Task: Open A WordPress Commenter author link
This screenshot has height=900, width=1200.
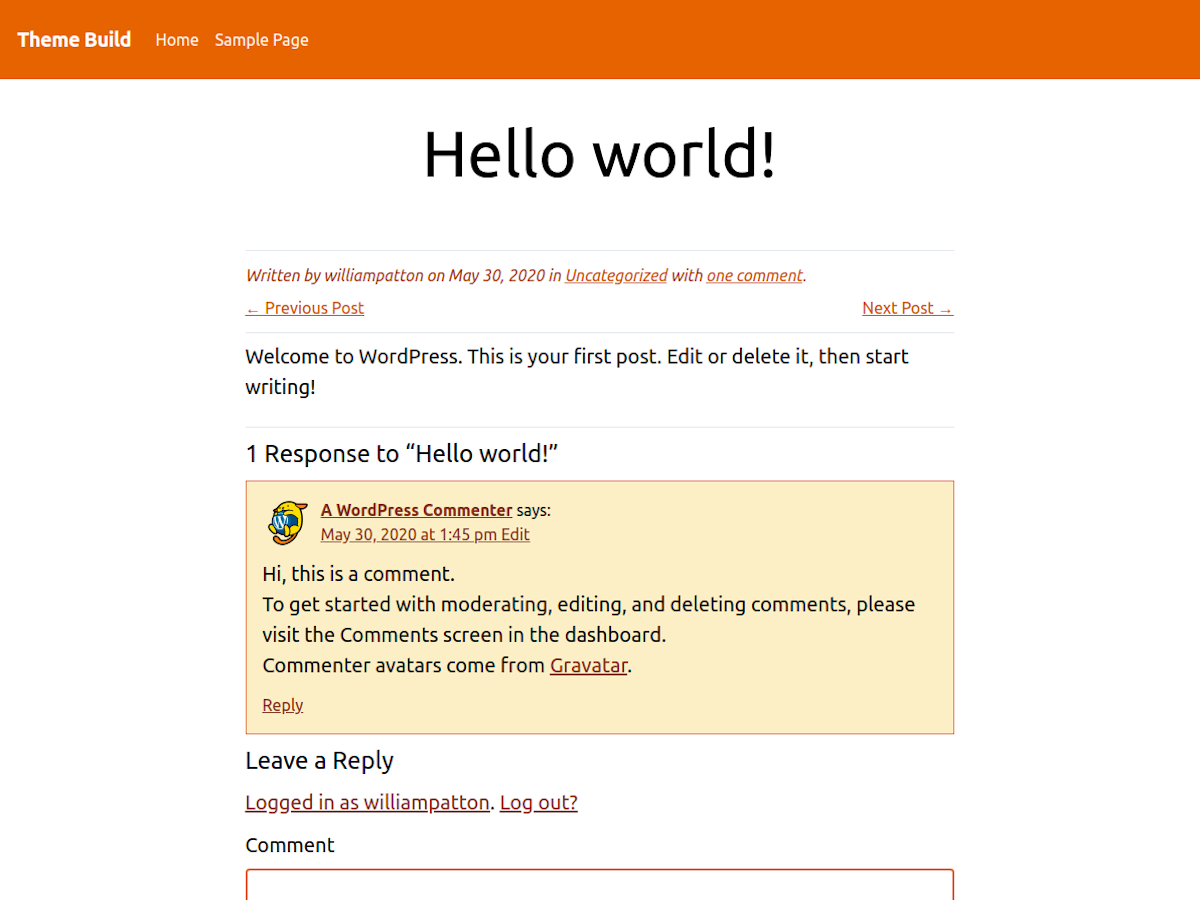Action: [416, 510]
